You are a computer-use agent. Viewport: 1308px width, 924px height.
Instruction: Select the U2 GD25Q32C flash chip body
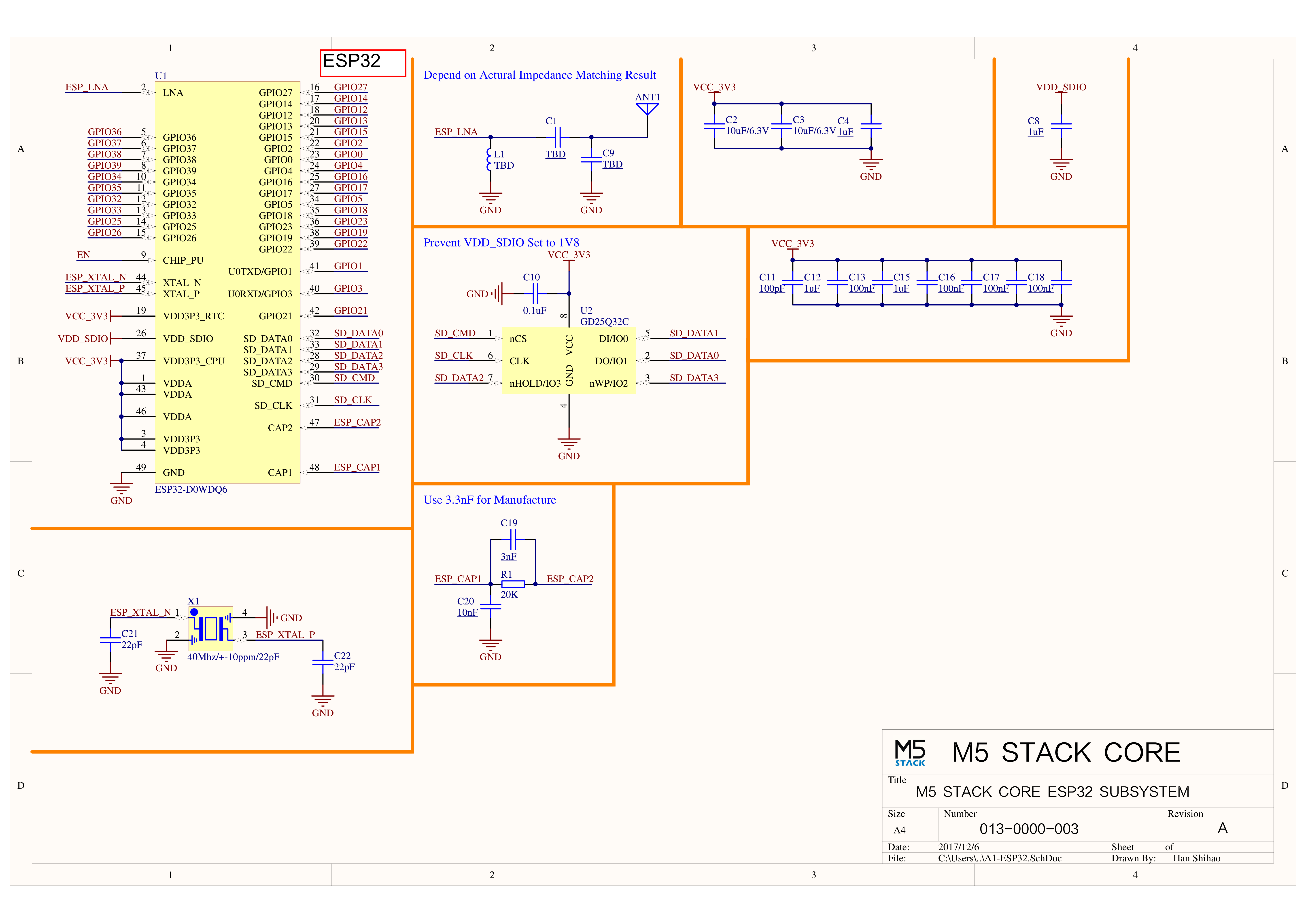[x=569, y=361]
